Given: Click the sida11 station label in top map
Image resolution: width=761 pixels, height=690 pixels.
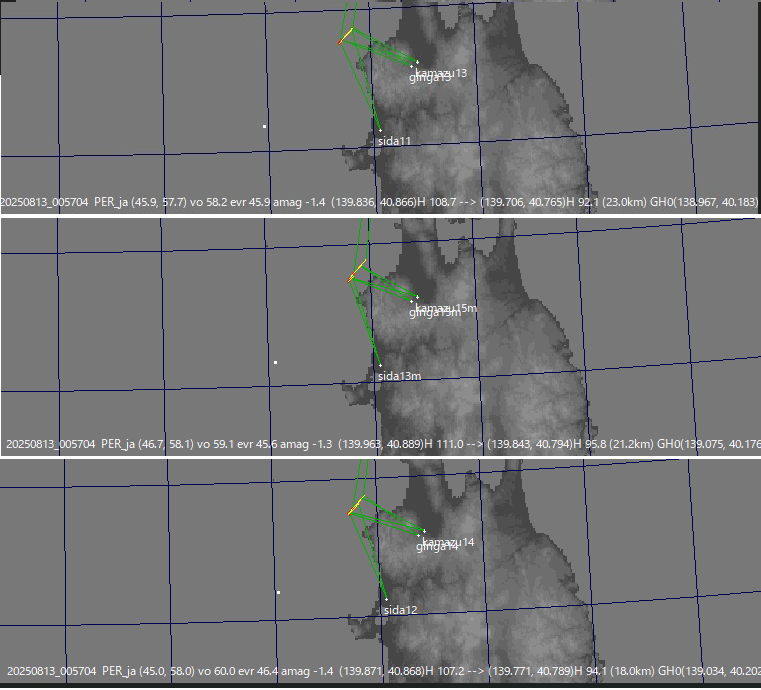Looking at the screenshot, I should point(394,141).
